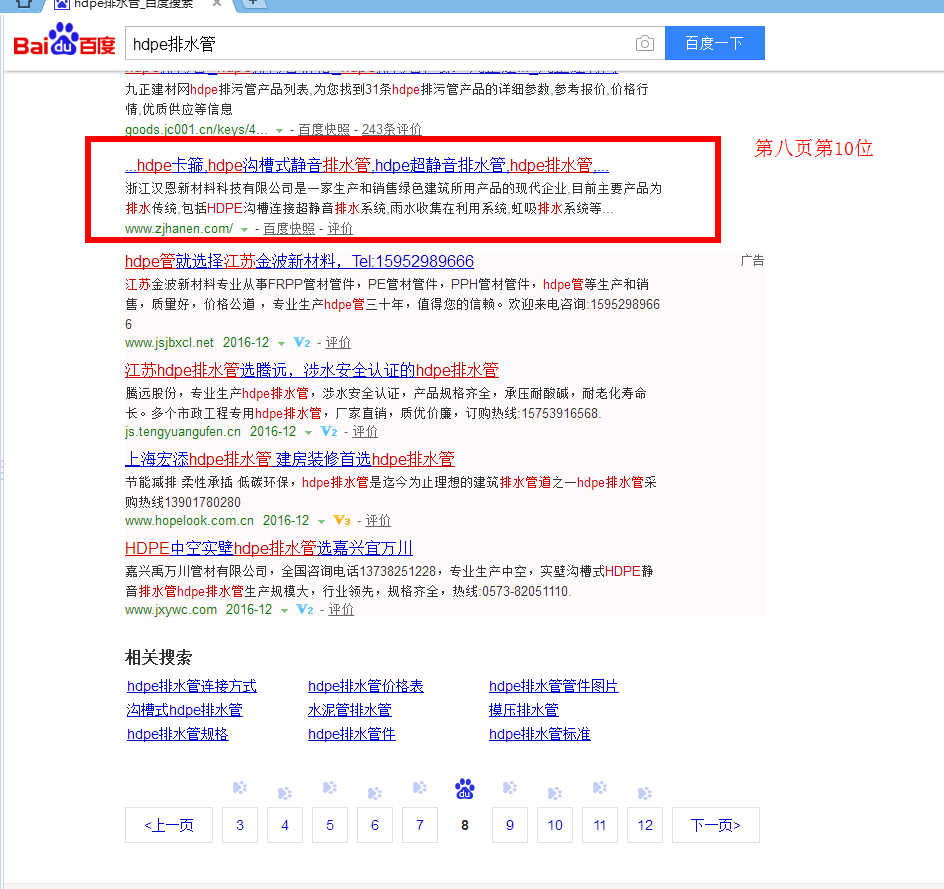The height and width of the screenshot is (889, 944).
Task: Open related search hdpe排水管管件图片
Action: pyautogui.click(x=553, y=686)
